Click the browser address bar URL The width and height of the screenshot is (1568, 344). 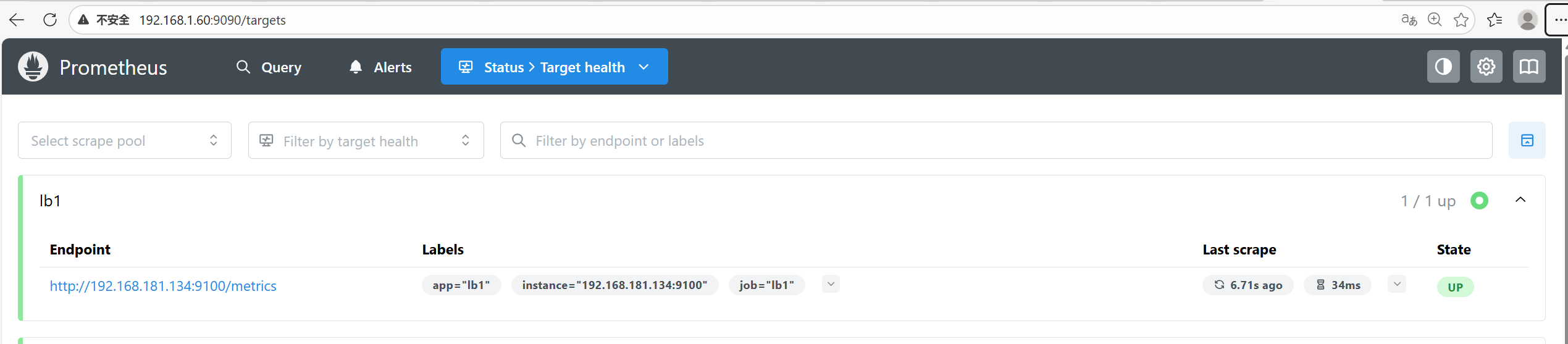point(212,20)
